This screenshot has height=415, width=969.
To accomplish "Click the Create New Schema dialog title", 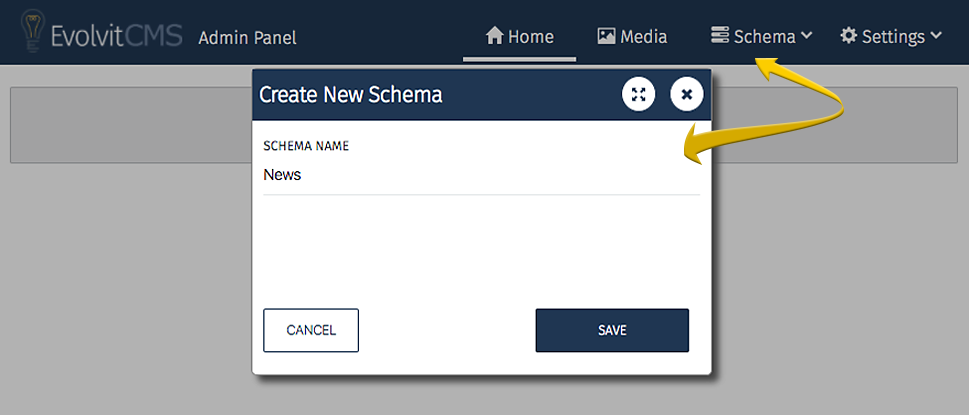I will point(350,95).
